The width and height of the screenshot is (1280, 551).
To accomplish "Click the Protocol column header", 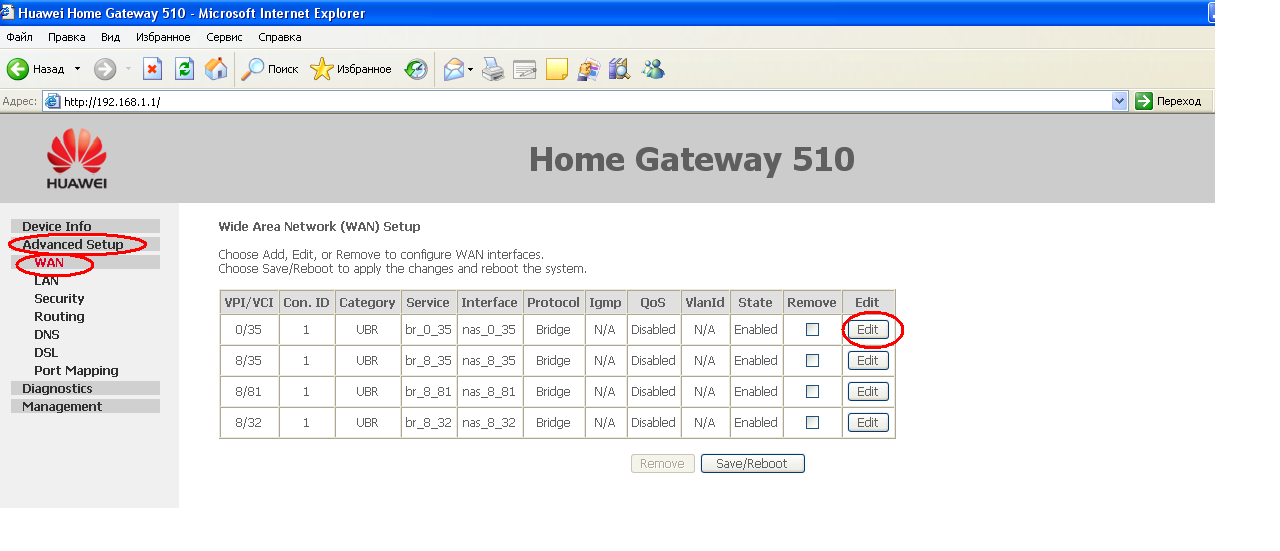I will (553, 302).
